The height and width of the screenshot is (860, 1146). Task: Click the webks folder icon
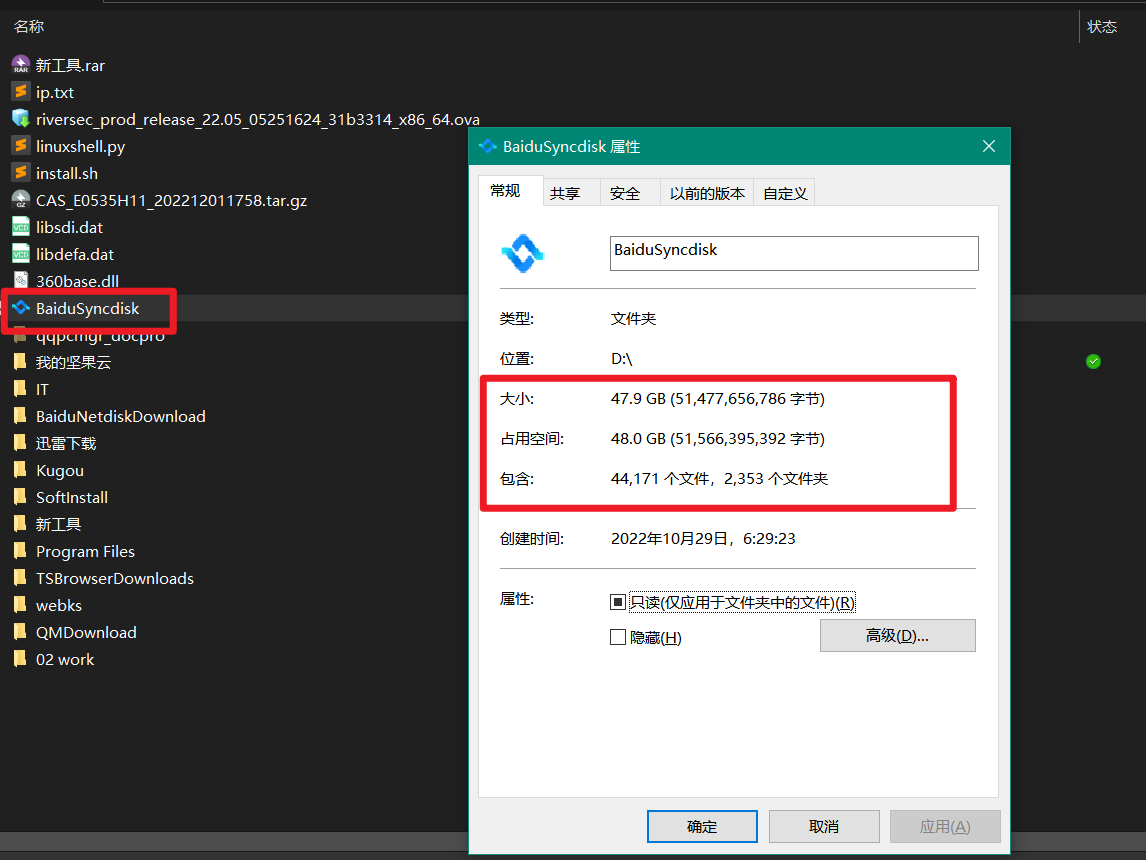(x=20, y=605)
